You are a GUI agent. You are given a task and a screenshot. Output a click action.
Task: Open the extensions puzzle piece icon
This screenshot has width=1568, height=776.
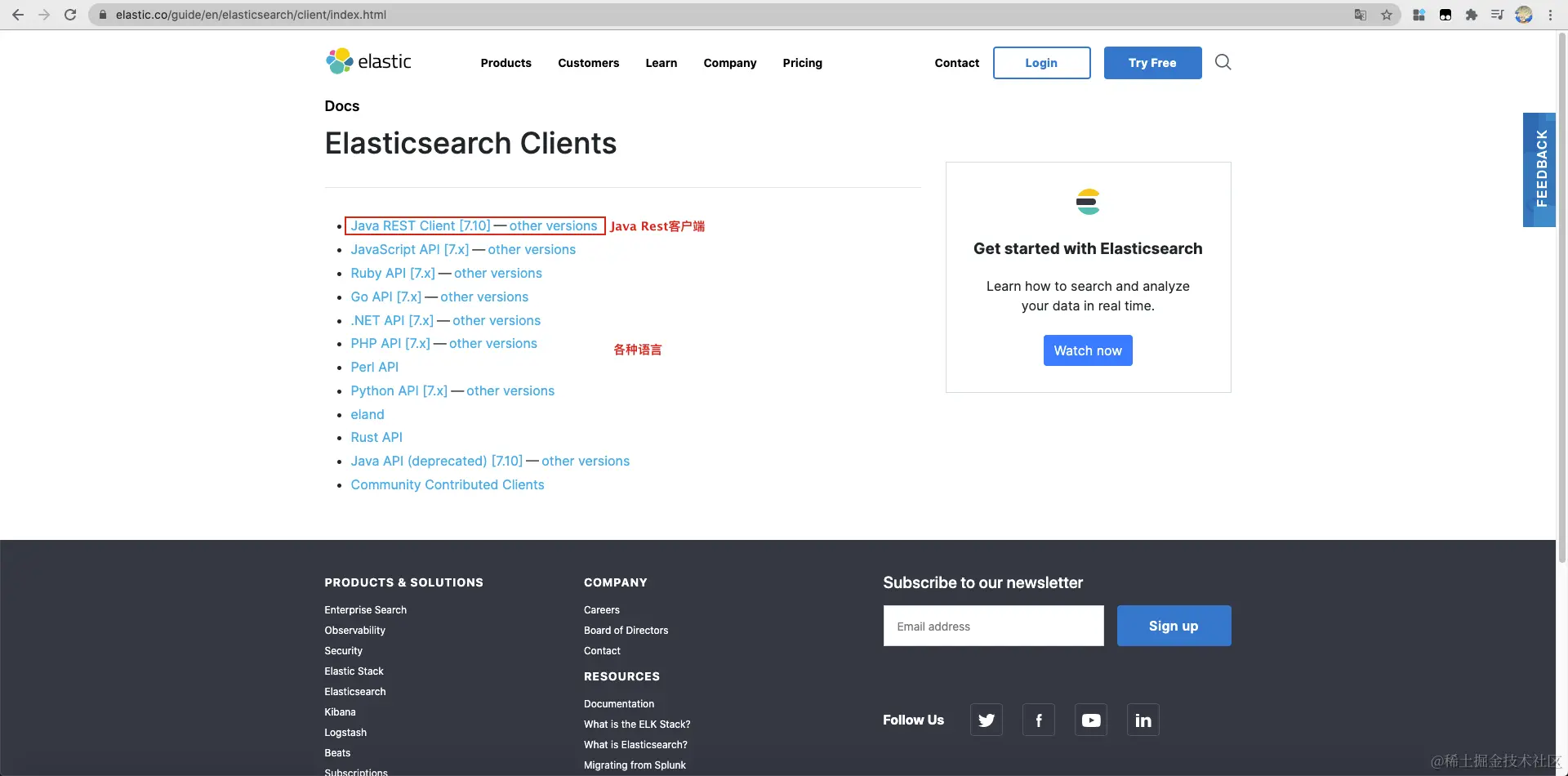point(1472,15)
